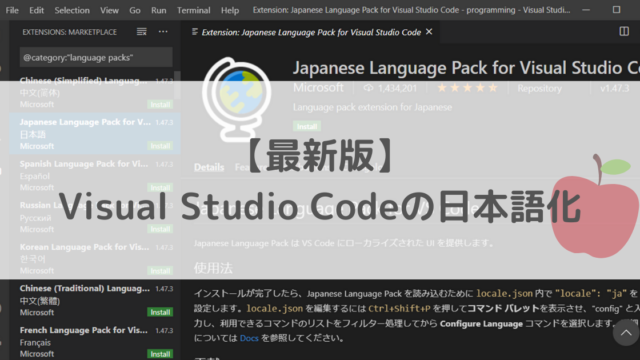Install Russian Language Pack
The height and width of the screenshot is (360, 640).
point(160,229)
